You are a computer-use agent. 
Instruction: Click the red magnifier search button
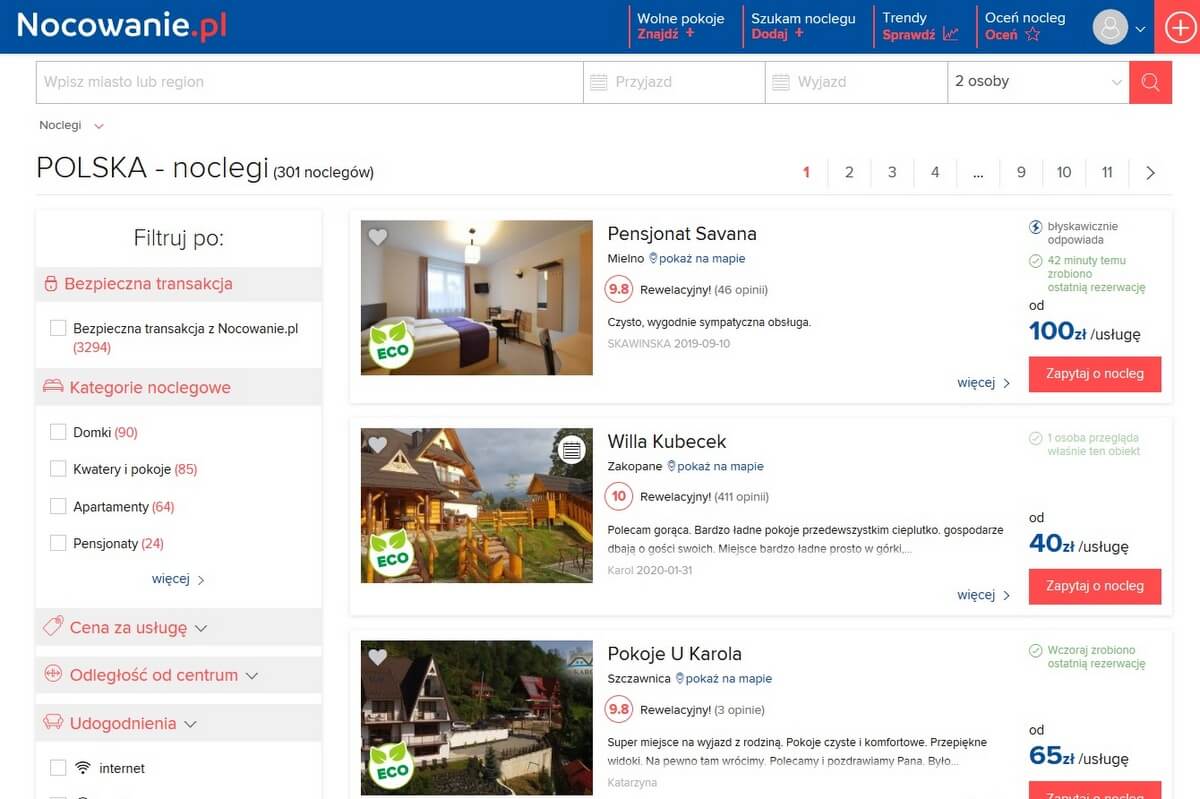click(x=1150, y=82)
